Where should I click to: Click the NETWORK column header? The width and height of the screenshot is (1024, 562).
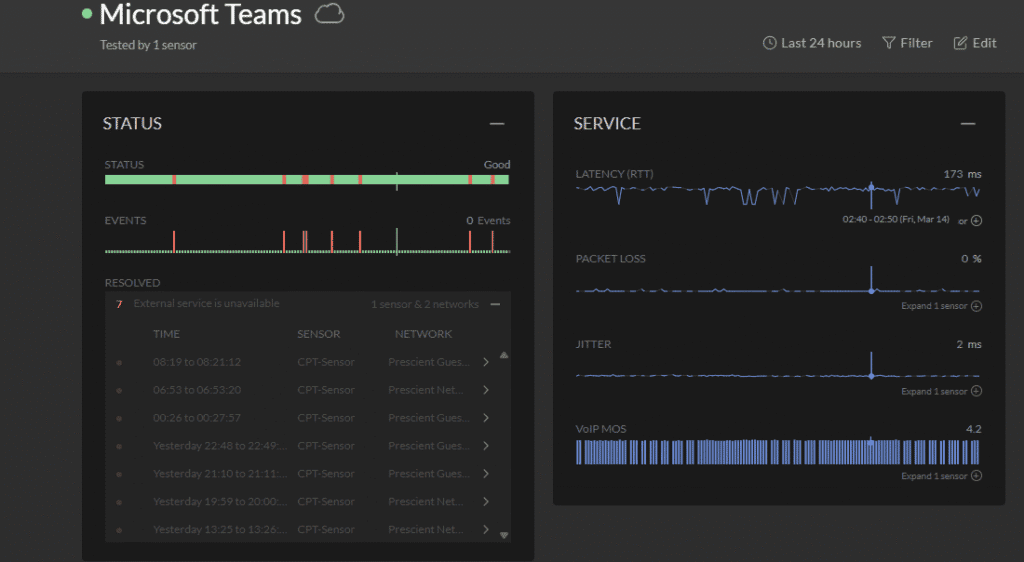[423, 334]
